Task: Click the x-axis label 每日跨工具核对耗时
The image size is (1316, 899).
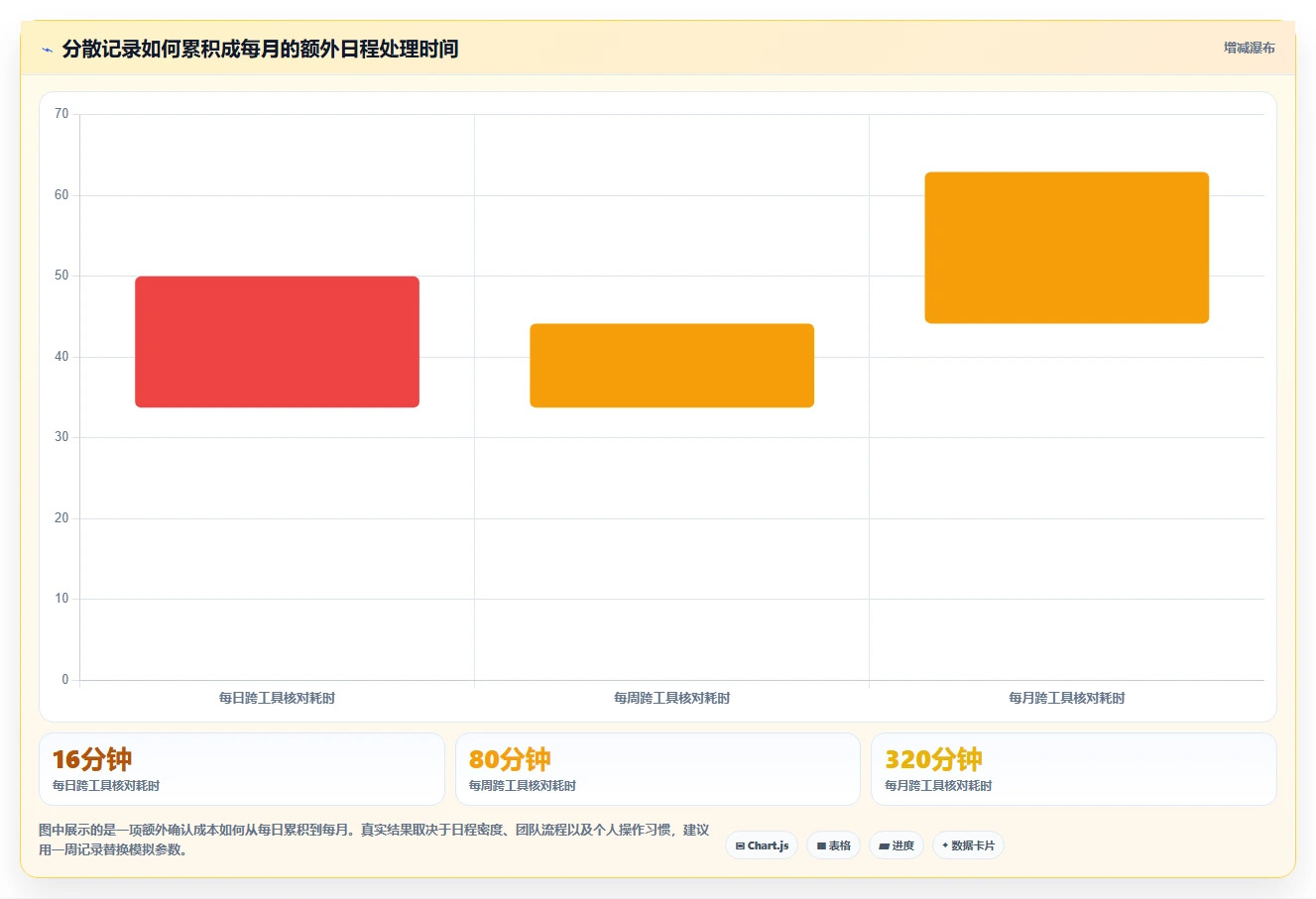Action: pyautogui.click(x=277, y=698)
